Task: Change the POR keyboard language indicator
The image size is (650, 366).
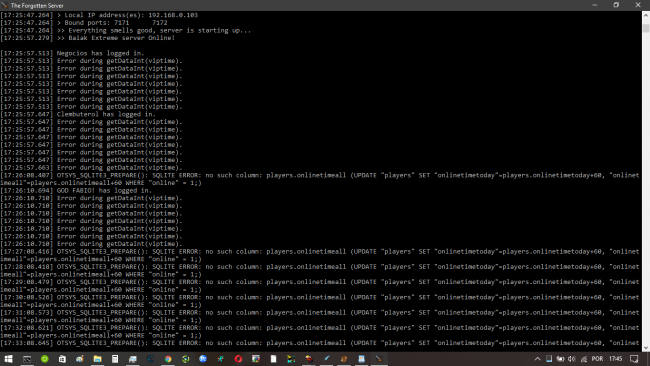Action: point(597,359)
